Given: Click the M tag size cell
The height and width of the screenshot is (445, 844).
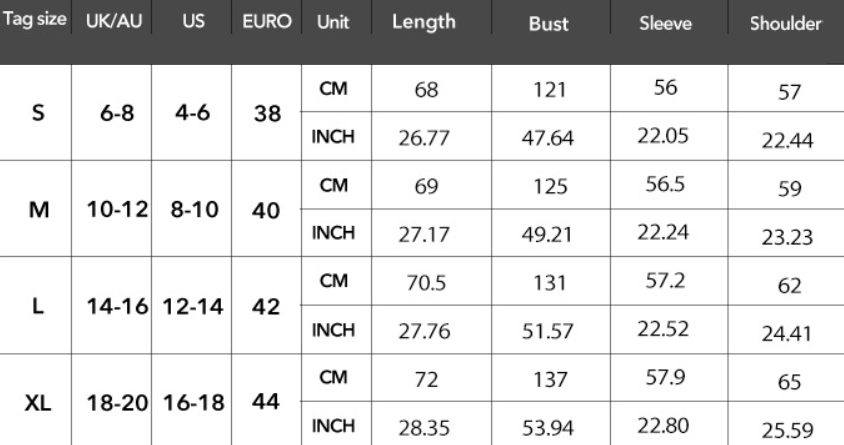Looking at the screenshot, I should (38, 209).
